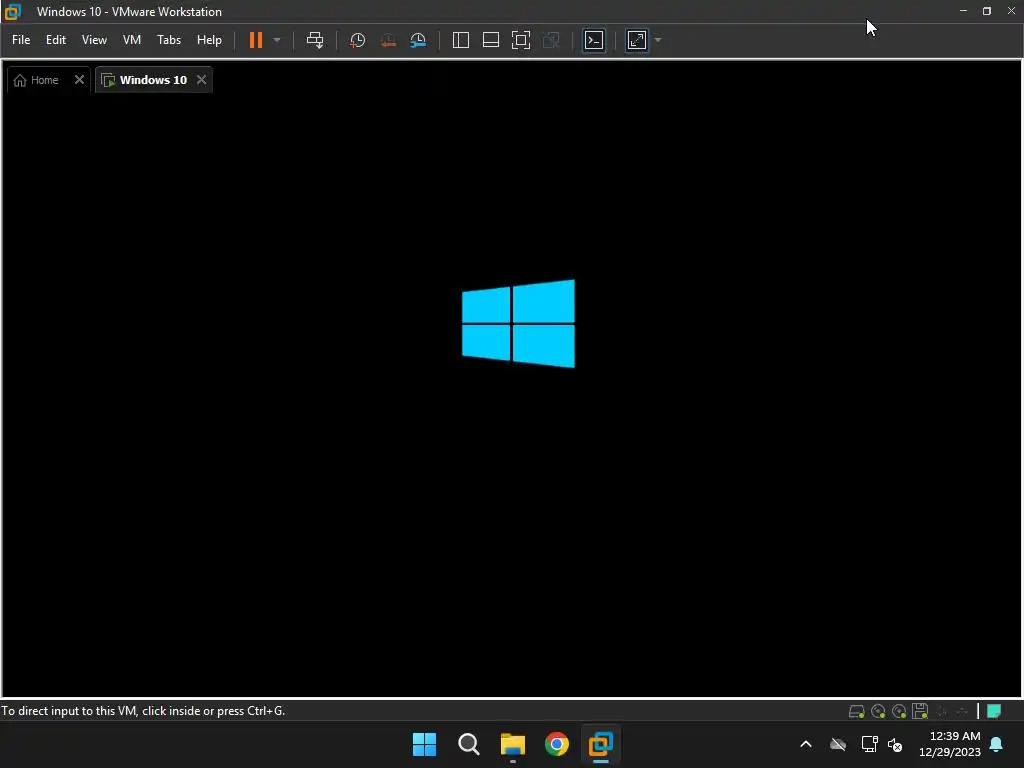Screen dimensions: 1024x768
Task: Take a snapshot of this virtual machine
Action: (357, 40)
